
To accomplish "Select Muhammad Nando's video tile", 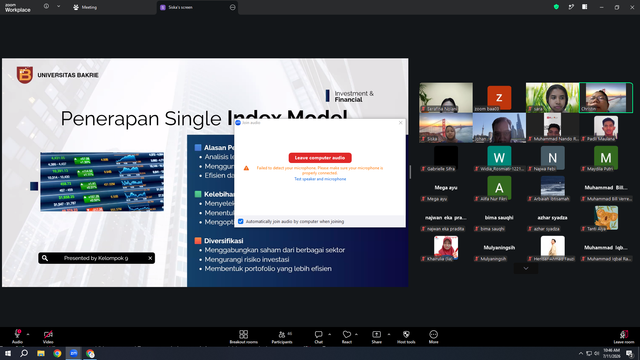I will point(552,128).
